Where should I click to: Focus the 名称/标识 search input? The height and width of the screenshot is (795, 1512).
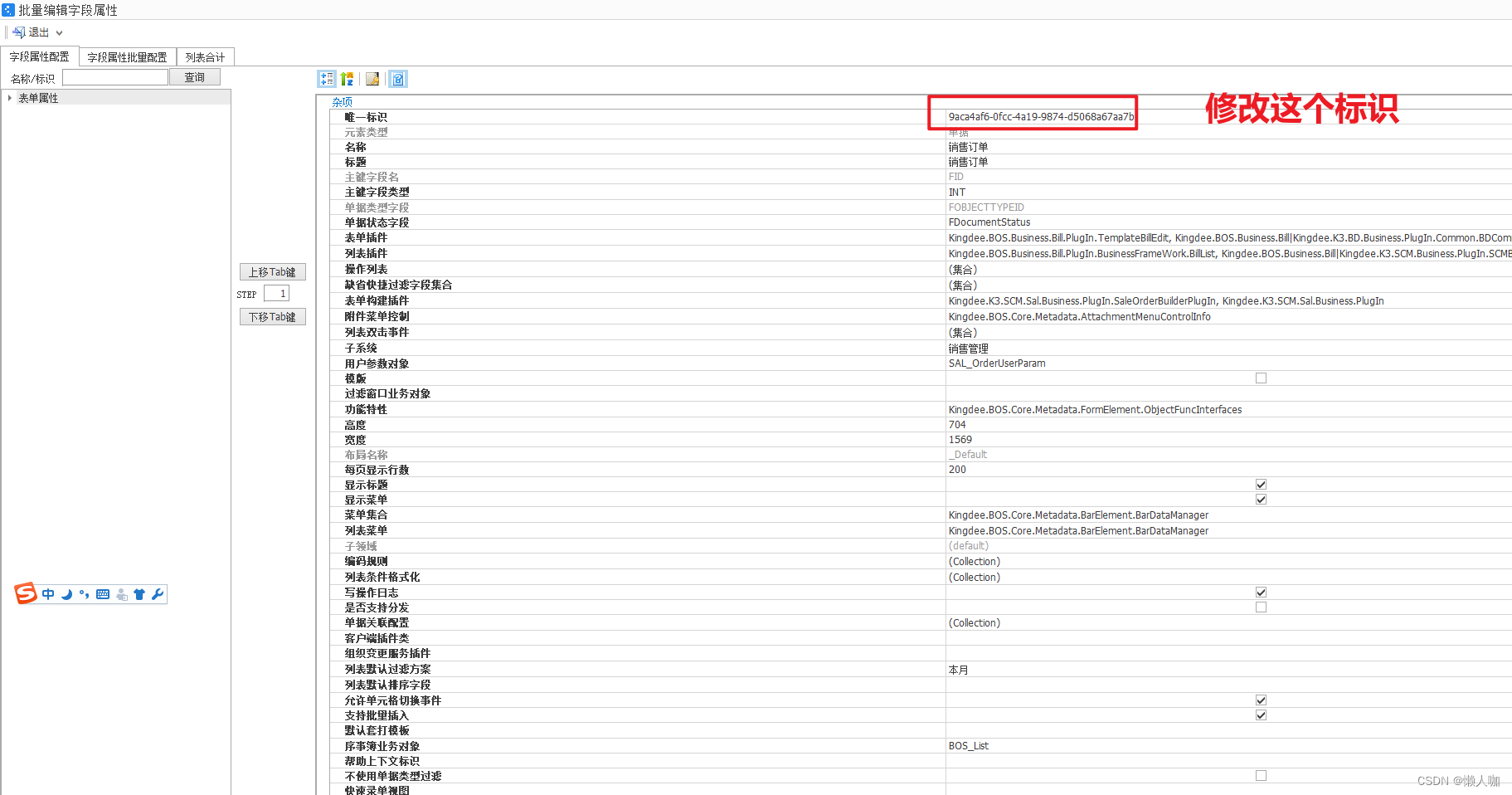[115, 77]
